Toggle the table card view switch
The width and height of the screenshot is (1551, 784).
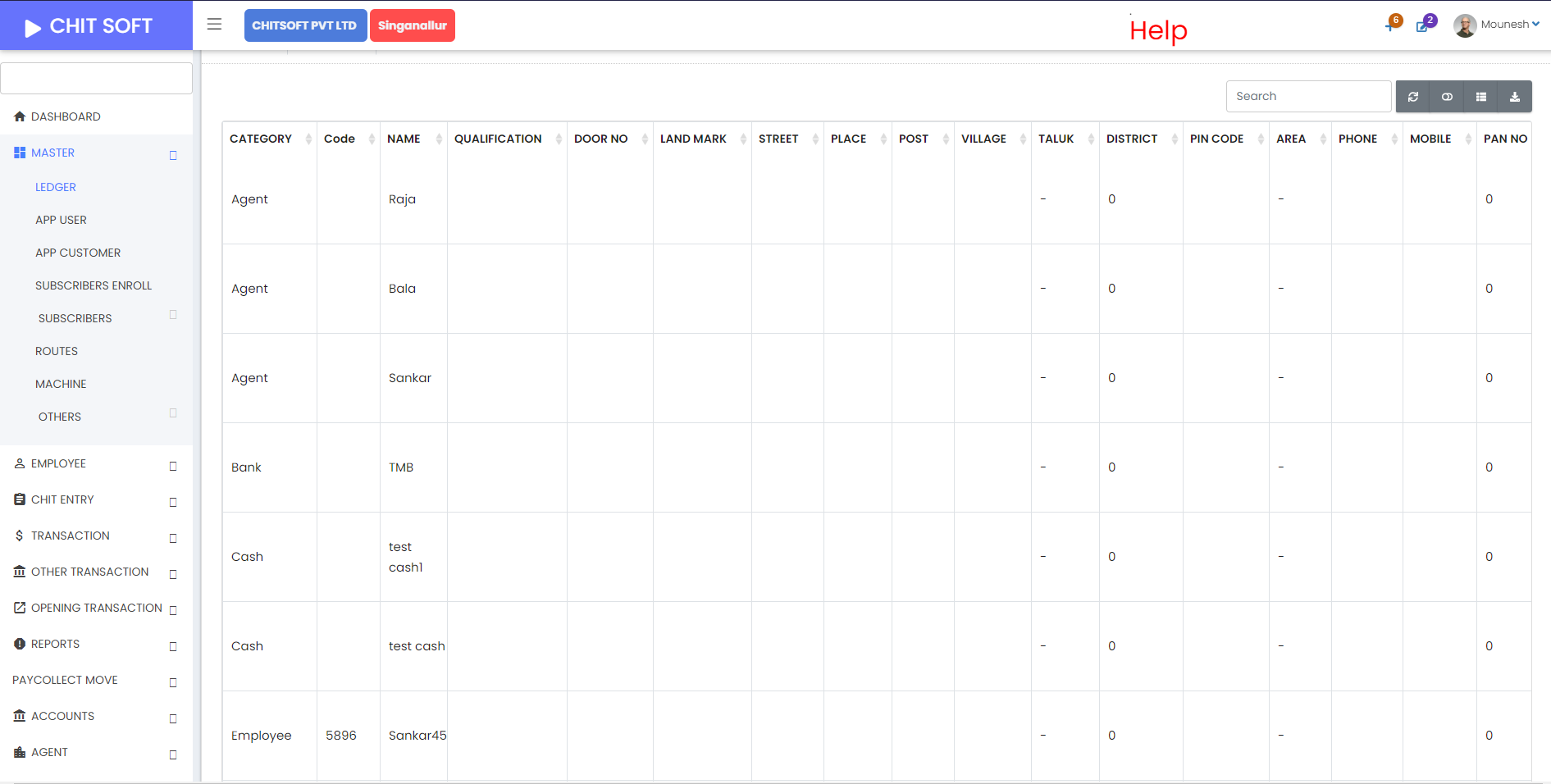(1447, 97)
